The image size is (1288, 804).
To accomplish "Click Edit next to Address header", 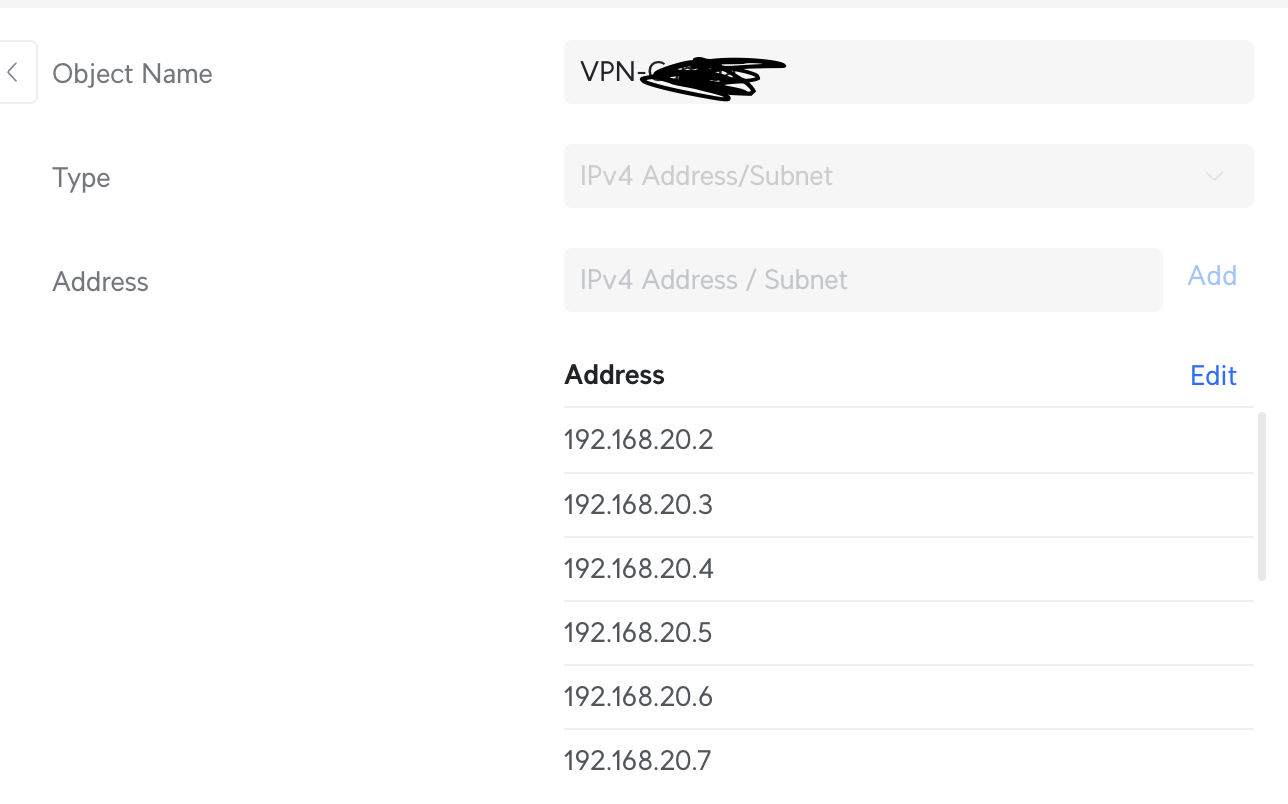I will click(1213, 375).
